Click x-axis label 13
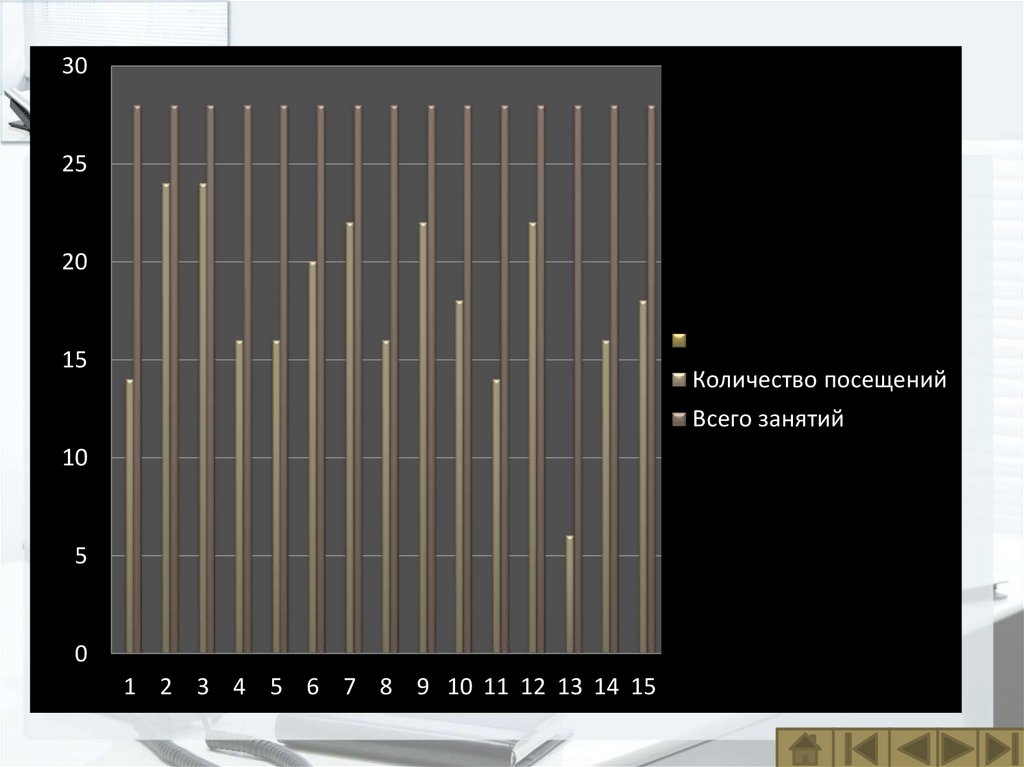Screen dimensions: 1024x767 [569, 687]
